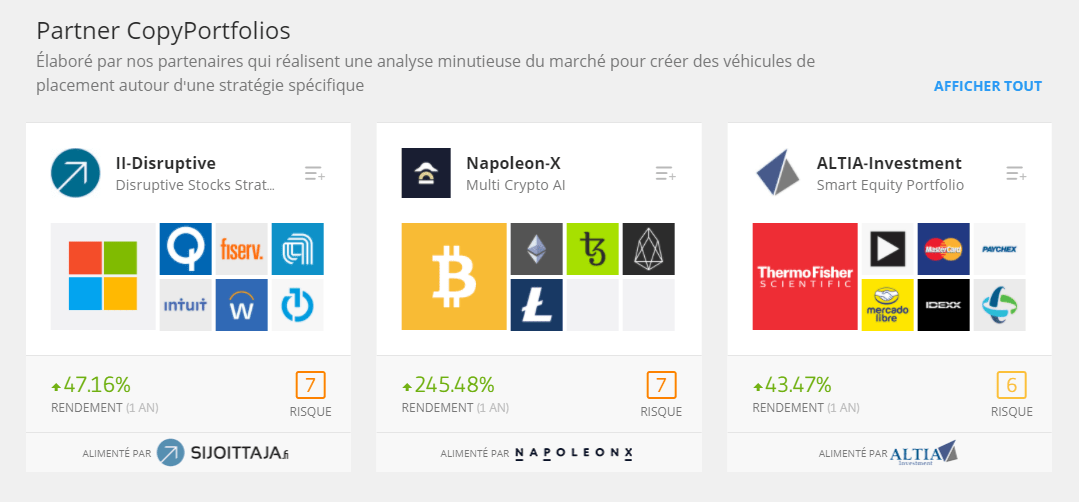Click the Thermo Fisher Scientific tile

(x=805, y=276)
